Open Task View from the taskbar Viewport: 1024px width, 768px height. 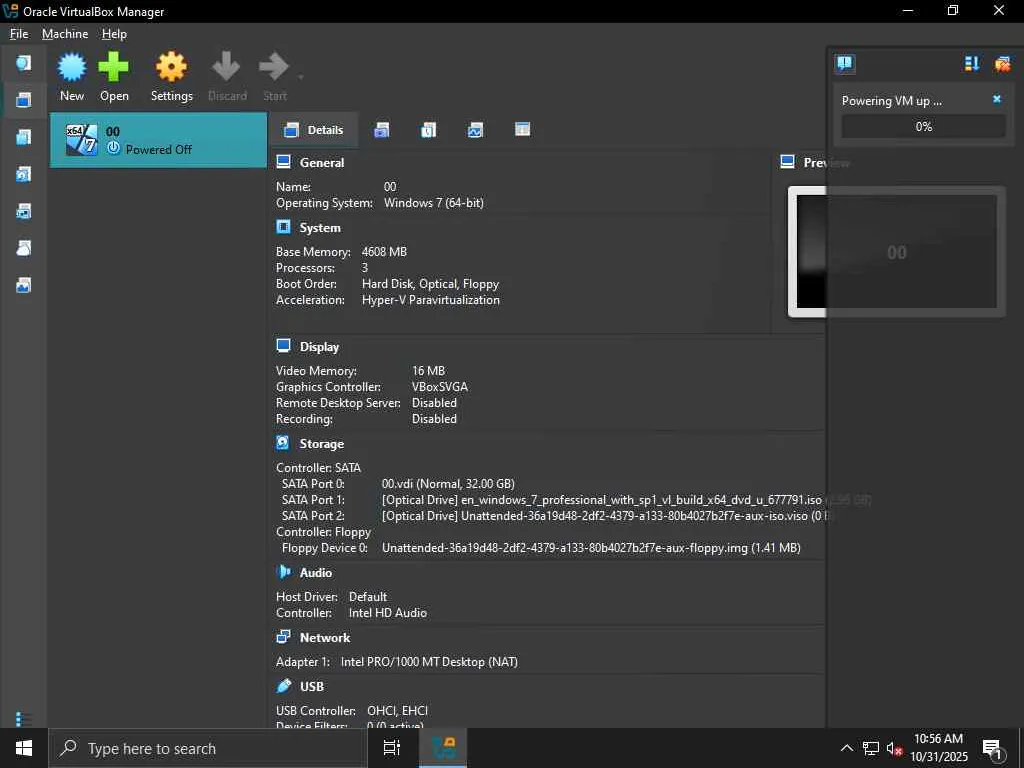pyautogui.click(x=392, y=748)
